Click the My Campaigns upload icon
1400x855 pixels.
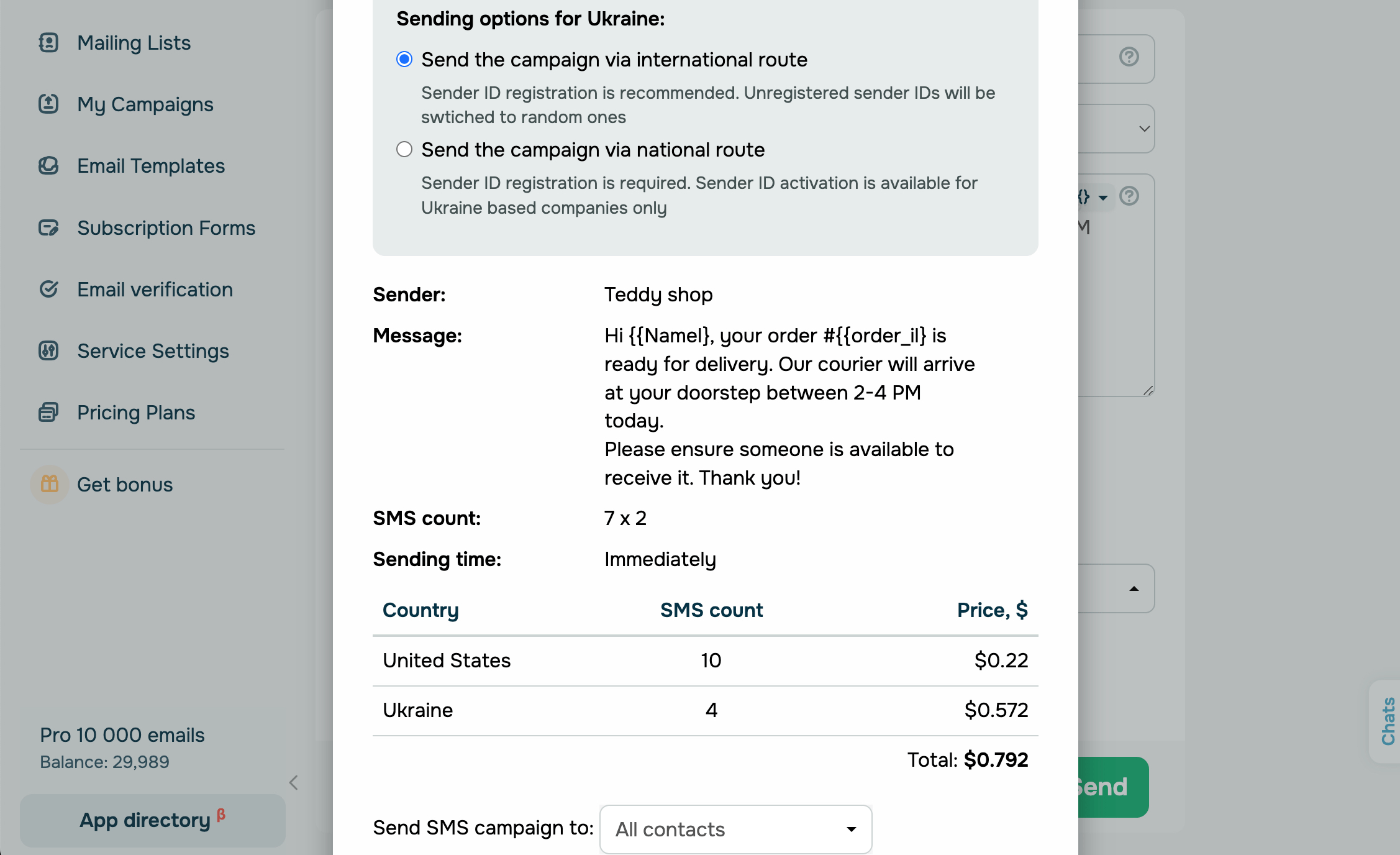point(48,104)
